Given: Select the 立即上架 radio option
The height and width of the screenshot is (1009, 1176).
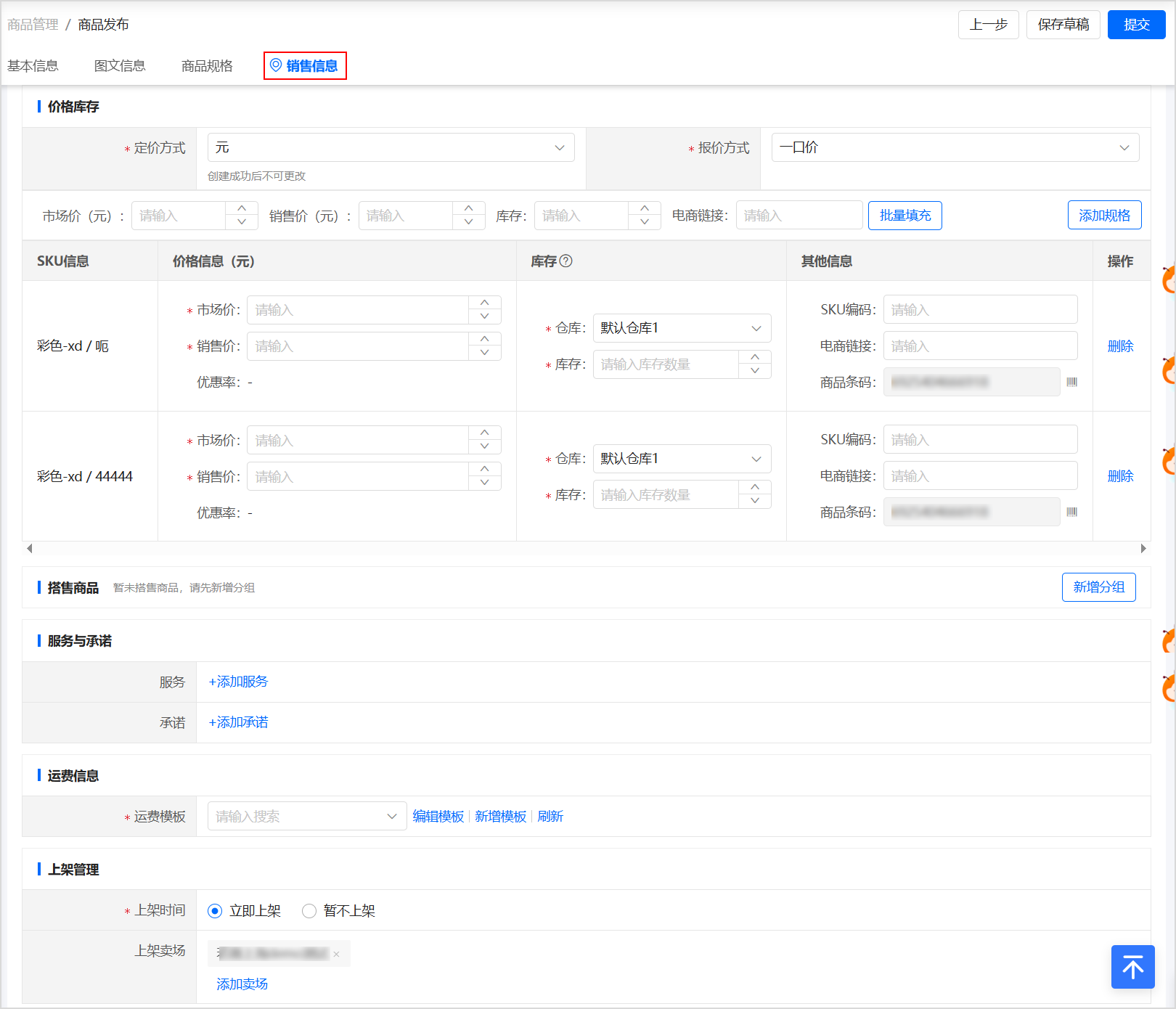Looking at the screenshot, I should (215, 911).
